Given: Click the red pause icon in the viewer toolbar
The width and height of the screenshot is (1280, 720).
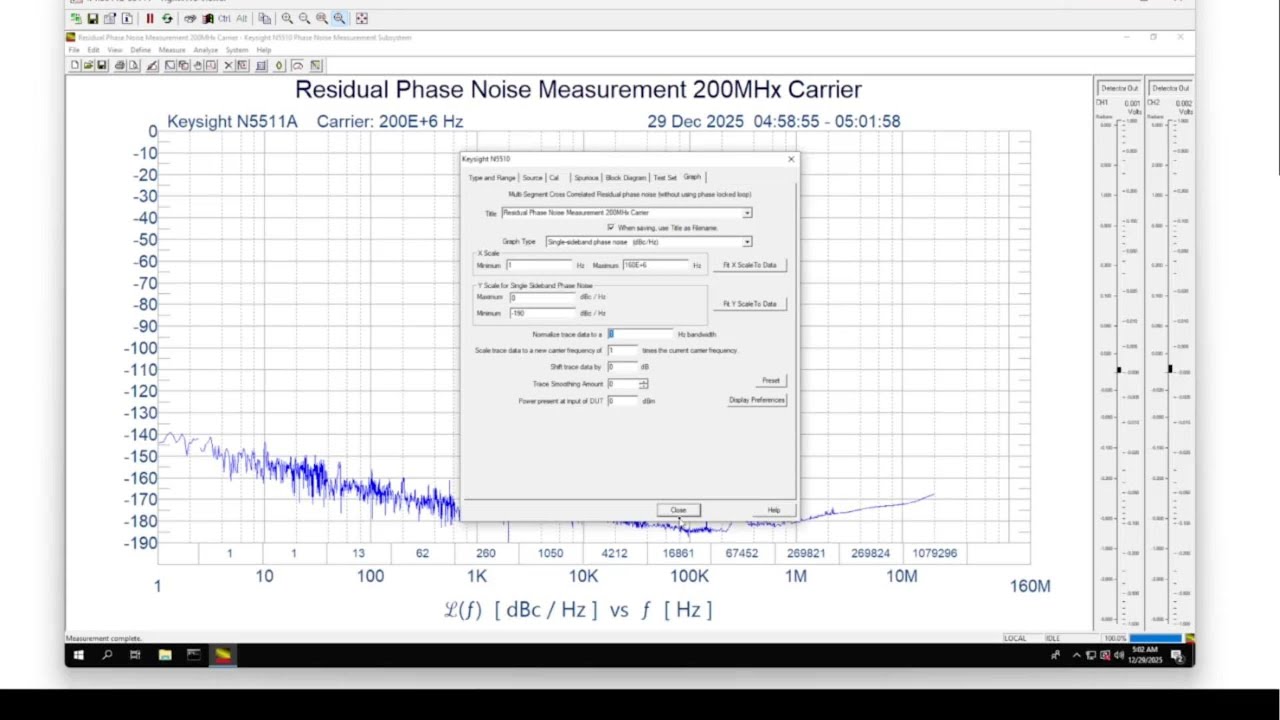Looking at the screenshot, I should 149,18.
